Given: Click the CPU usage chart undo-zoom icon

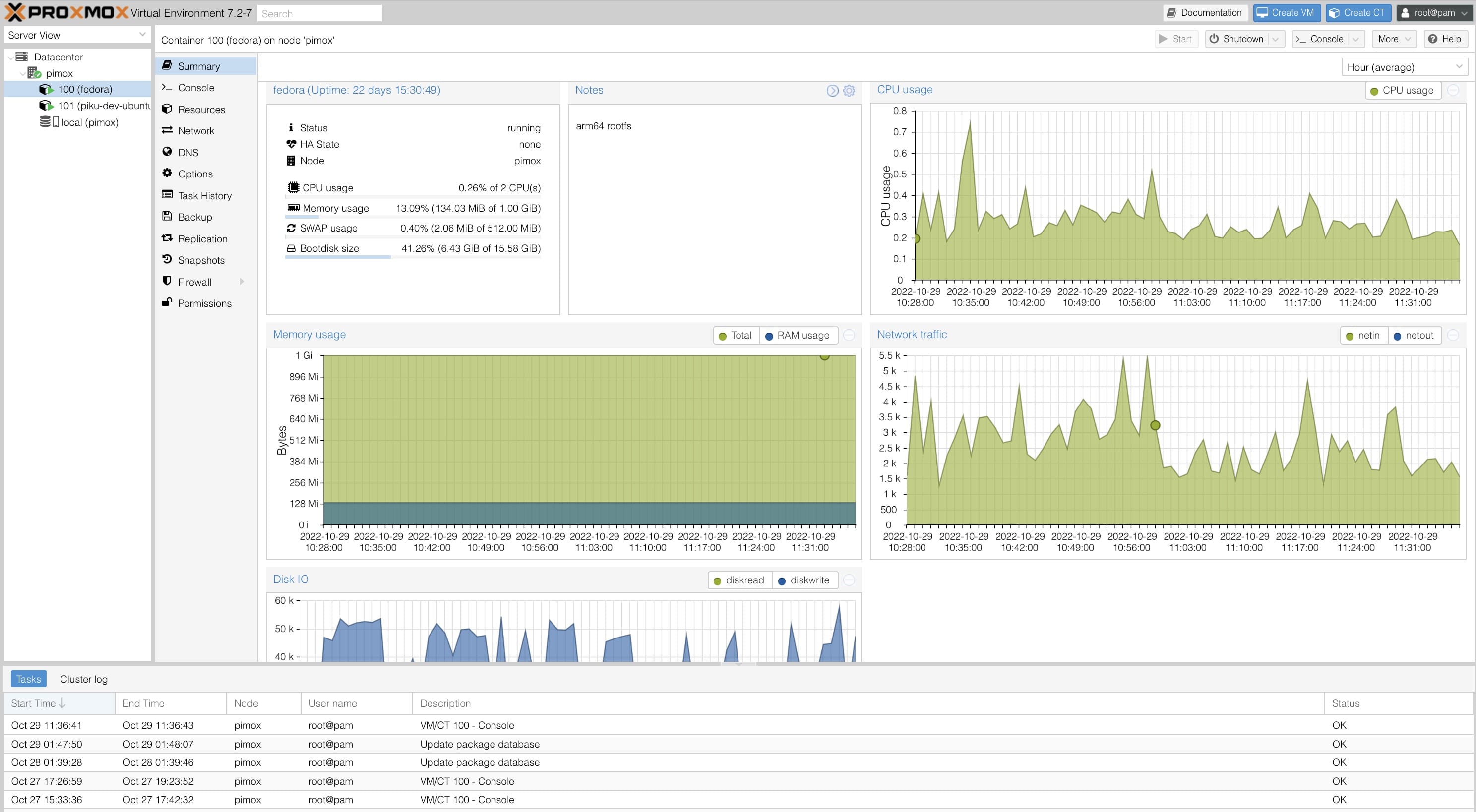Looking at the screenshot, I should point(1453,90).
